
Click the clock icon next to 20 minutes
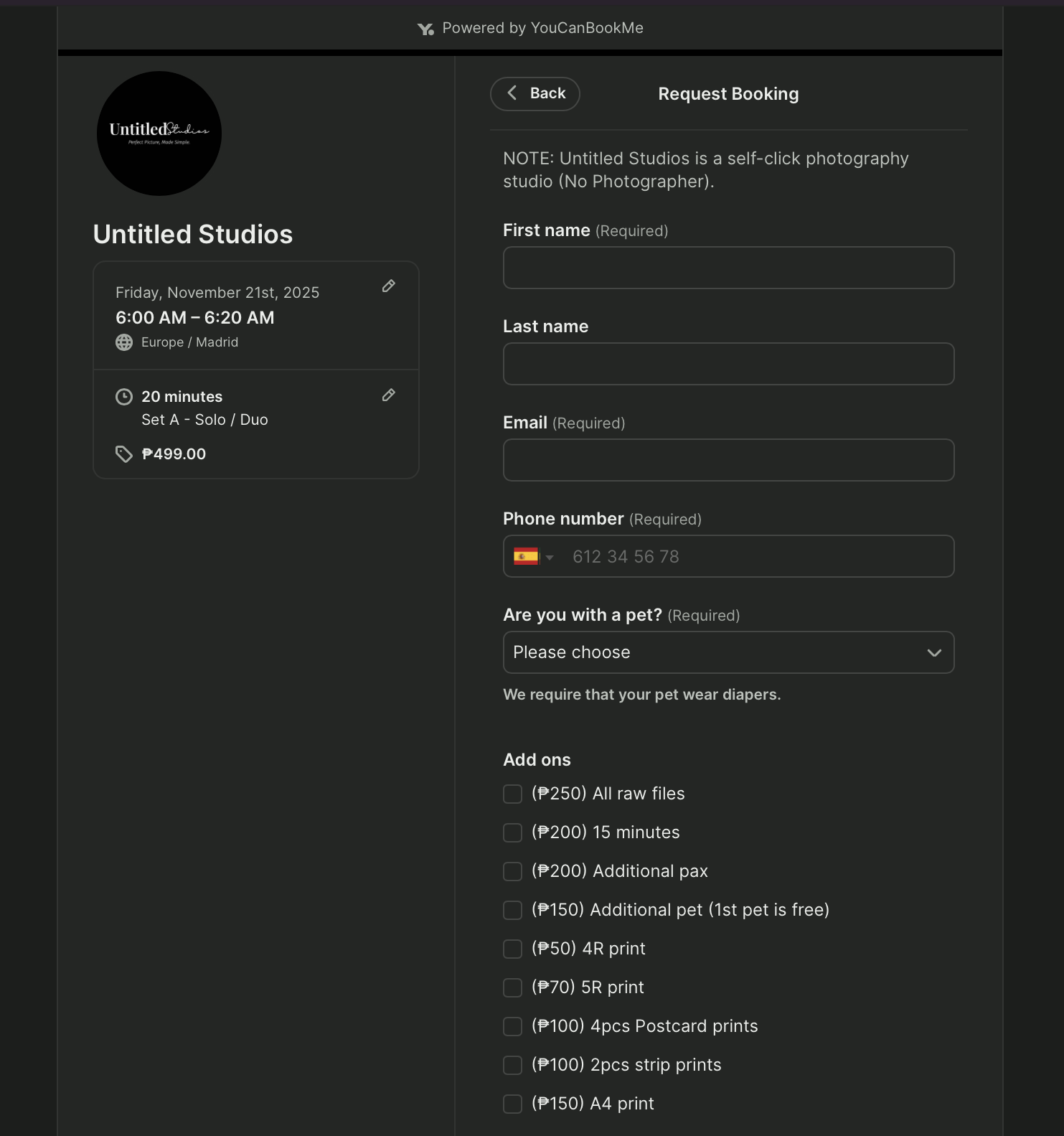point(123,396)
